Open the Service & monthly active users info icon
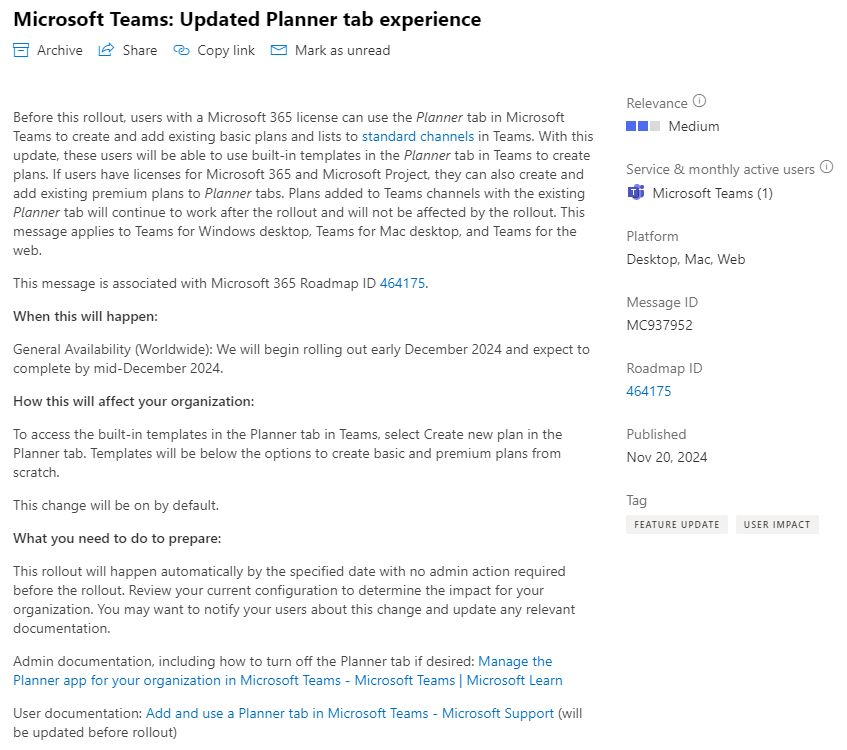The height and width of the screenshot is (750, 847). tap(826, 167)
